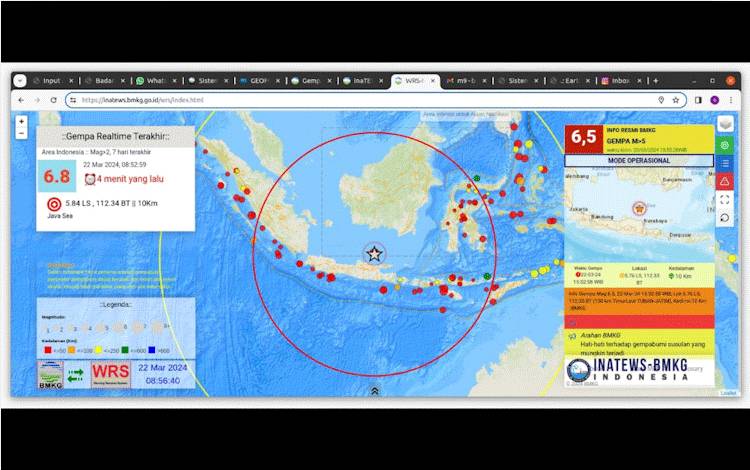Switch to the GEOF tab
This screenshot has height=470, width=750.
258,81
